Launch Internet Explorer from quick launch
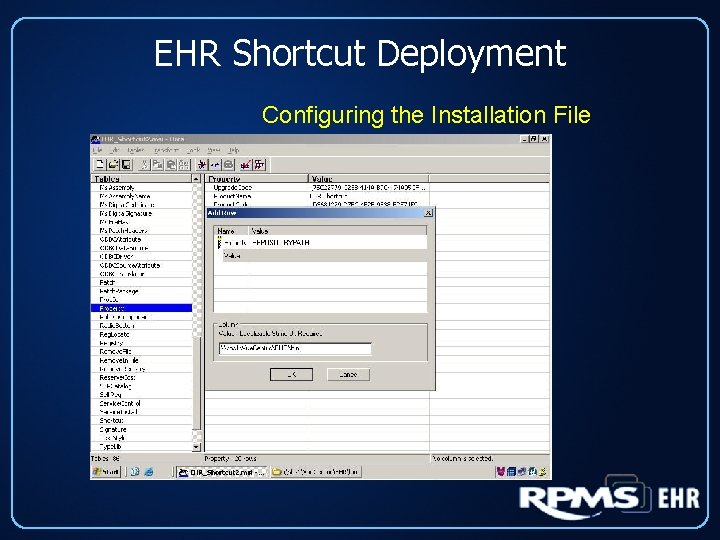The width and height of the screenshot is (720, 540). [149, 472]
